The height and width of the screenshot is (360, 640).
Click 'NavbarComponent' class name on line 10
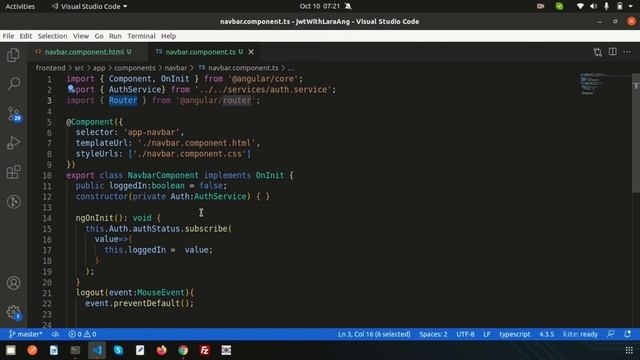(163, 176)
